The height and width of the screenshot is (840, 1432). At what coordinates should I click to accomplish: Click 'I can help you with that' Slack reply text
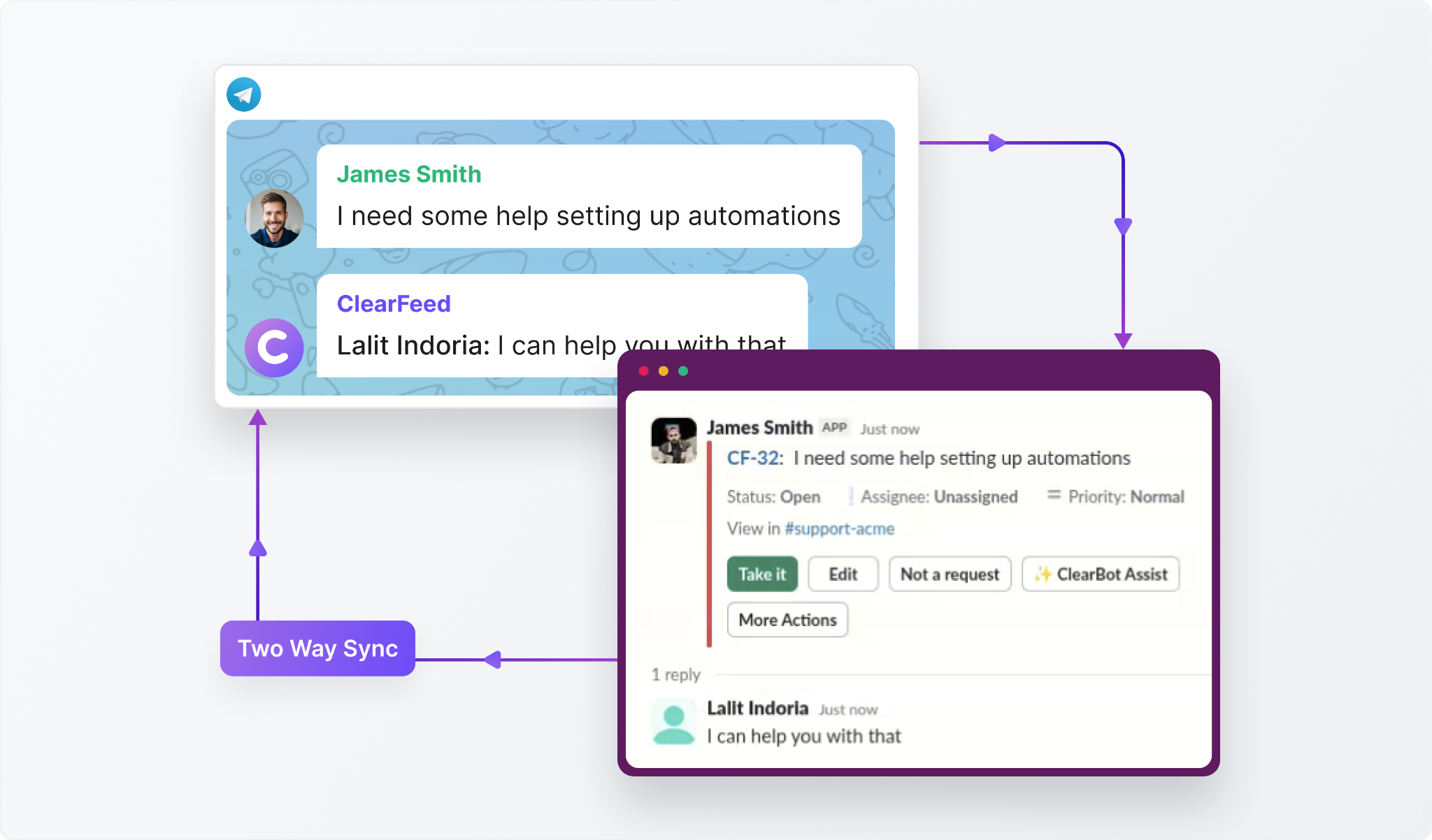coord(804,736)
